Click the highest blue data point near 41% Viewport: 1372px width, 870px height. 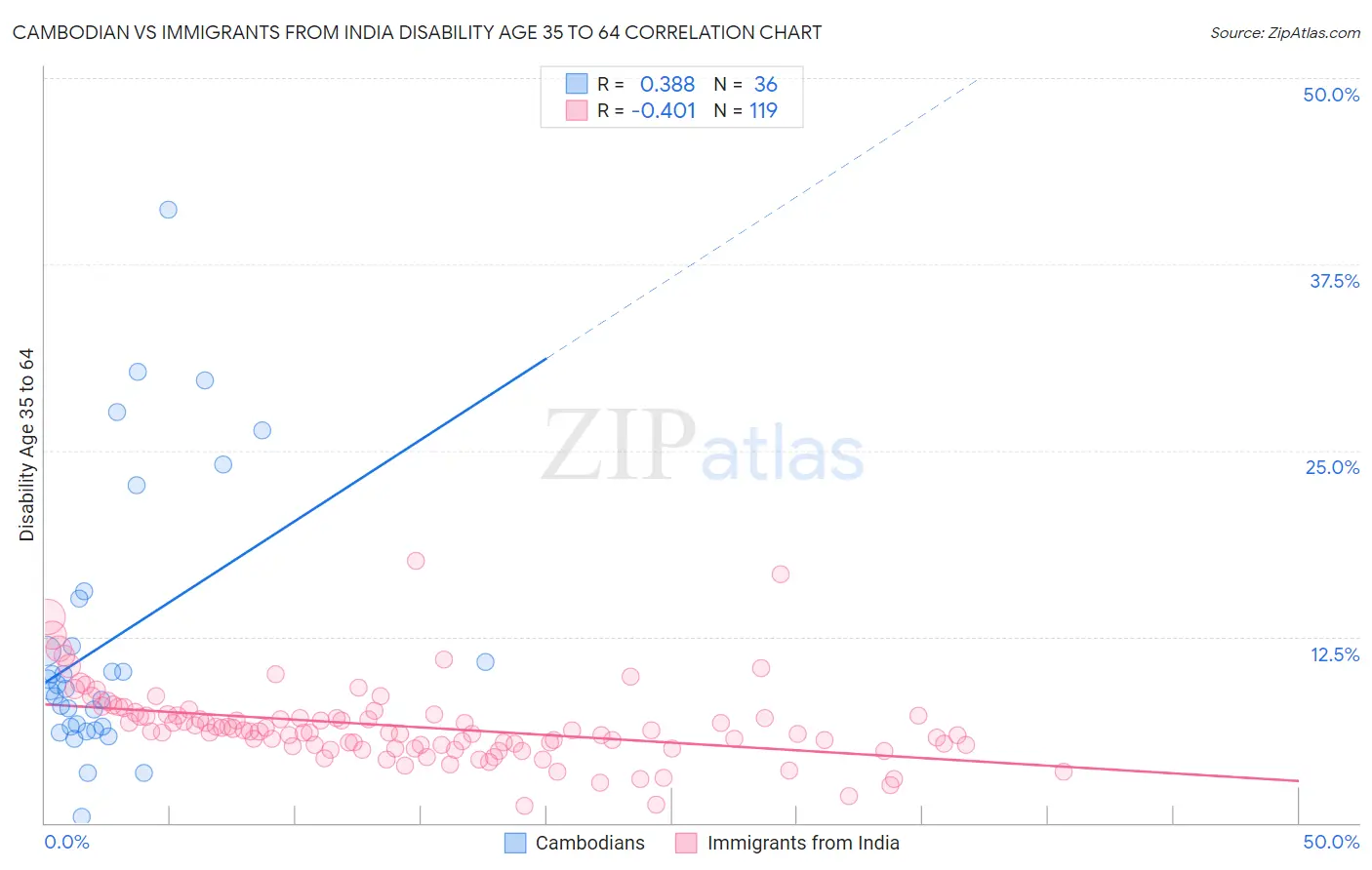tap(168, 210)
